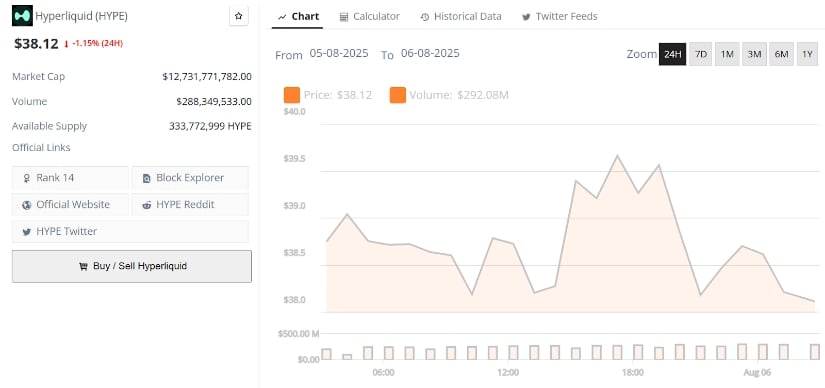Click the Available Supply label
Viewport: 825px width, 388px height.
49,126
